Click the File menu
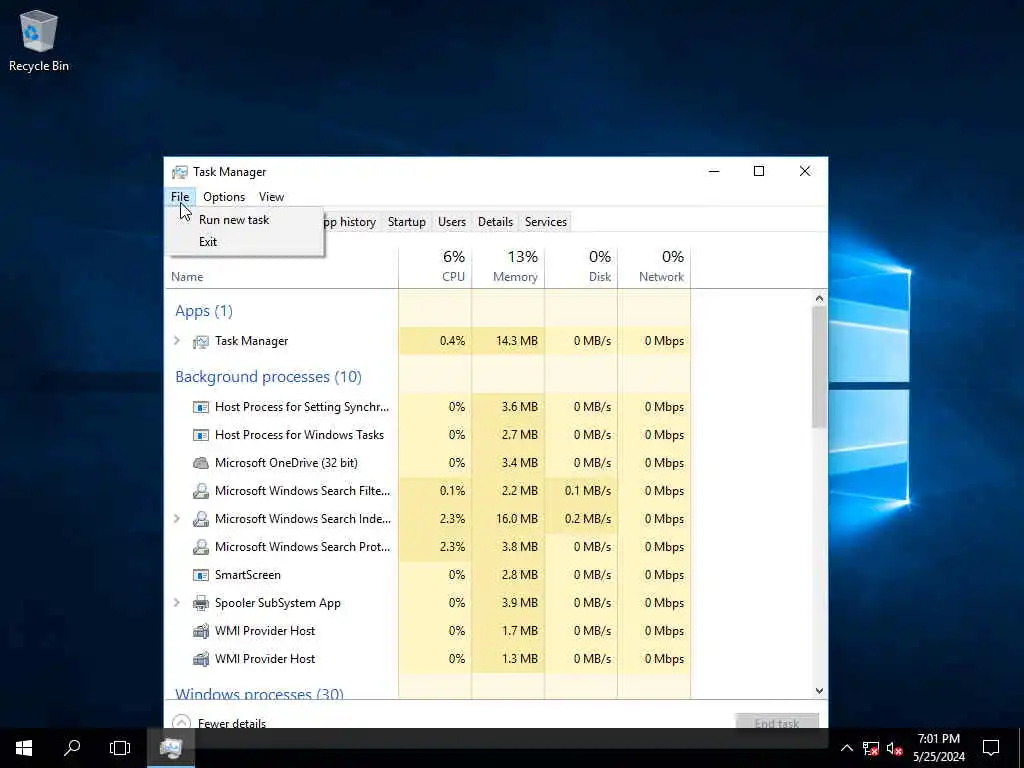 click(180, 197)
